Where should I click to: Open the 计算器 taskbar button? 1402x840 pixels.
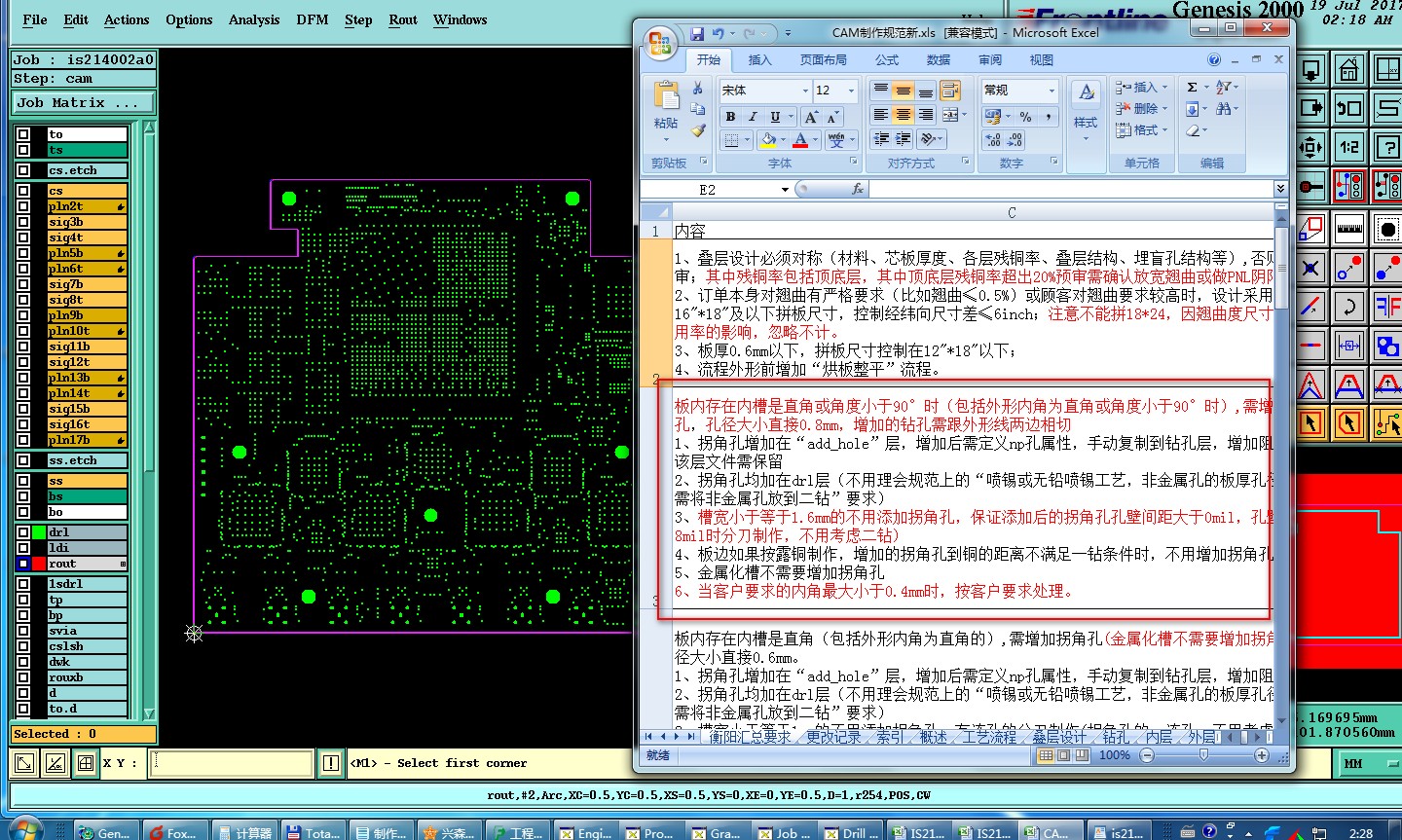pyautogui.click(x=245, y=832)
